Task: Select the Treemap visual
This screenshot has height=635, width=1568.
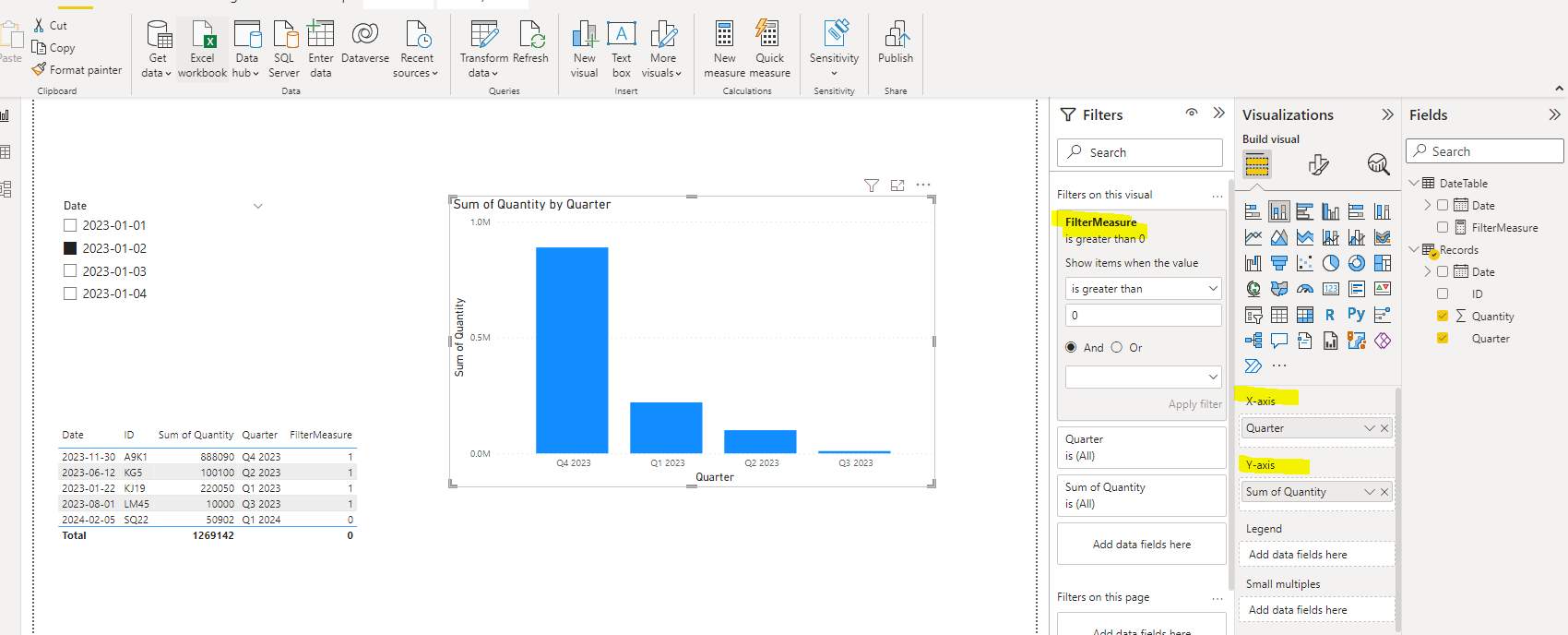Action: tap(1382, 263)
